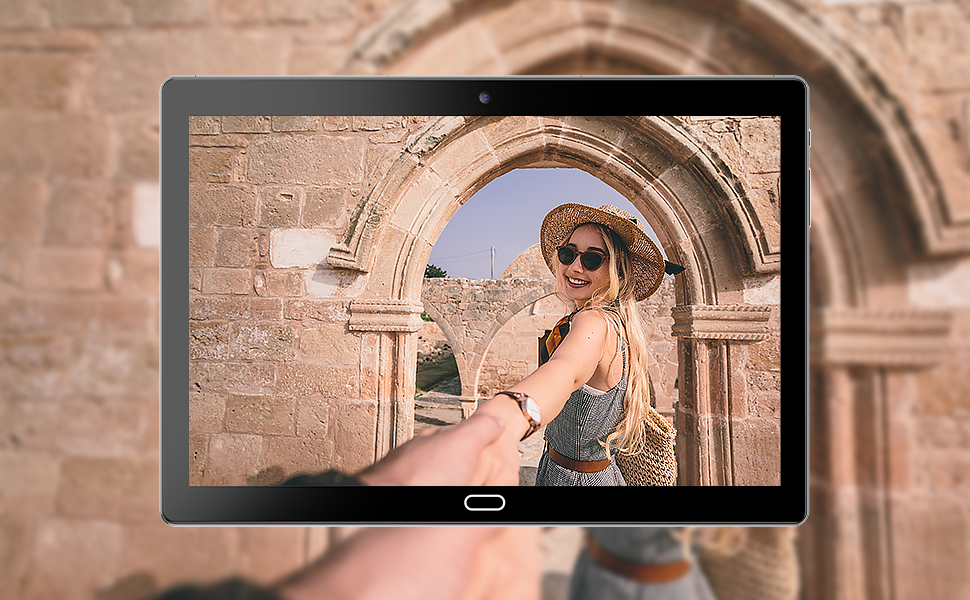This screenshot has width=970, height=600.
Task: Tap the photo shown on the tablet screen
Action: pos(484,301)
